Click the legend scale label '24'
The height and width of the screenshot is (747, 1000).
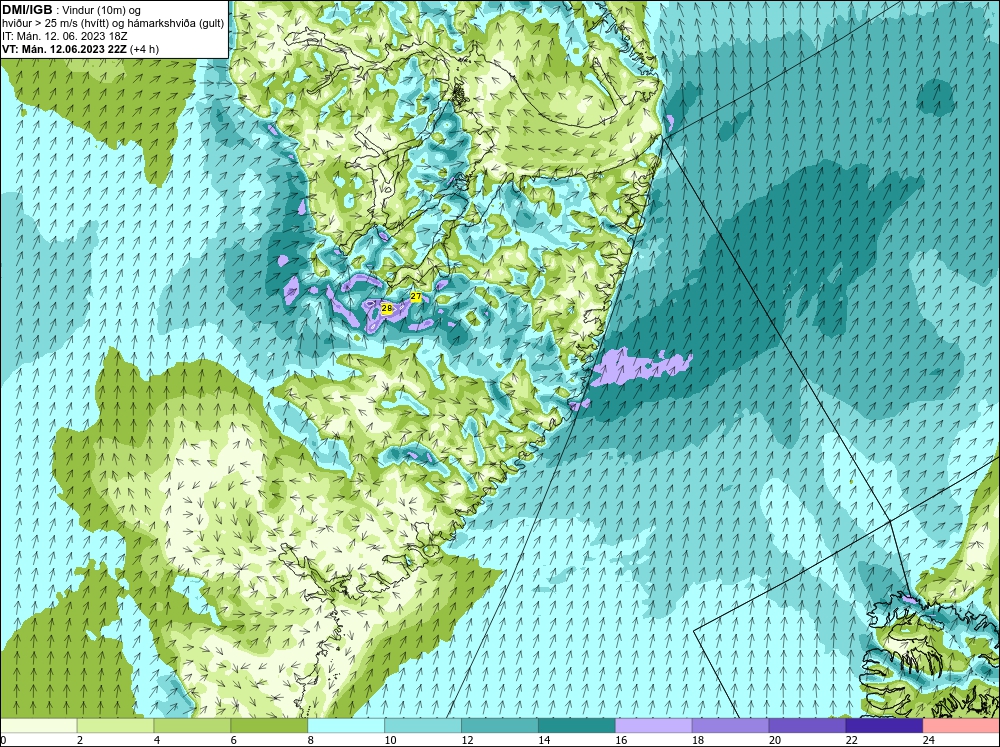[x=929, y=740]
